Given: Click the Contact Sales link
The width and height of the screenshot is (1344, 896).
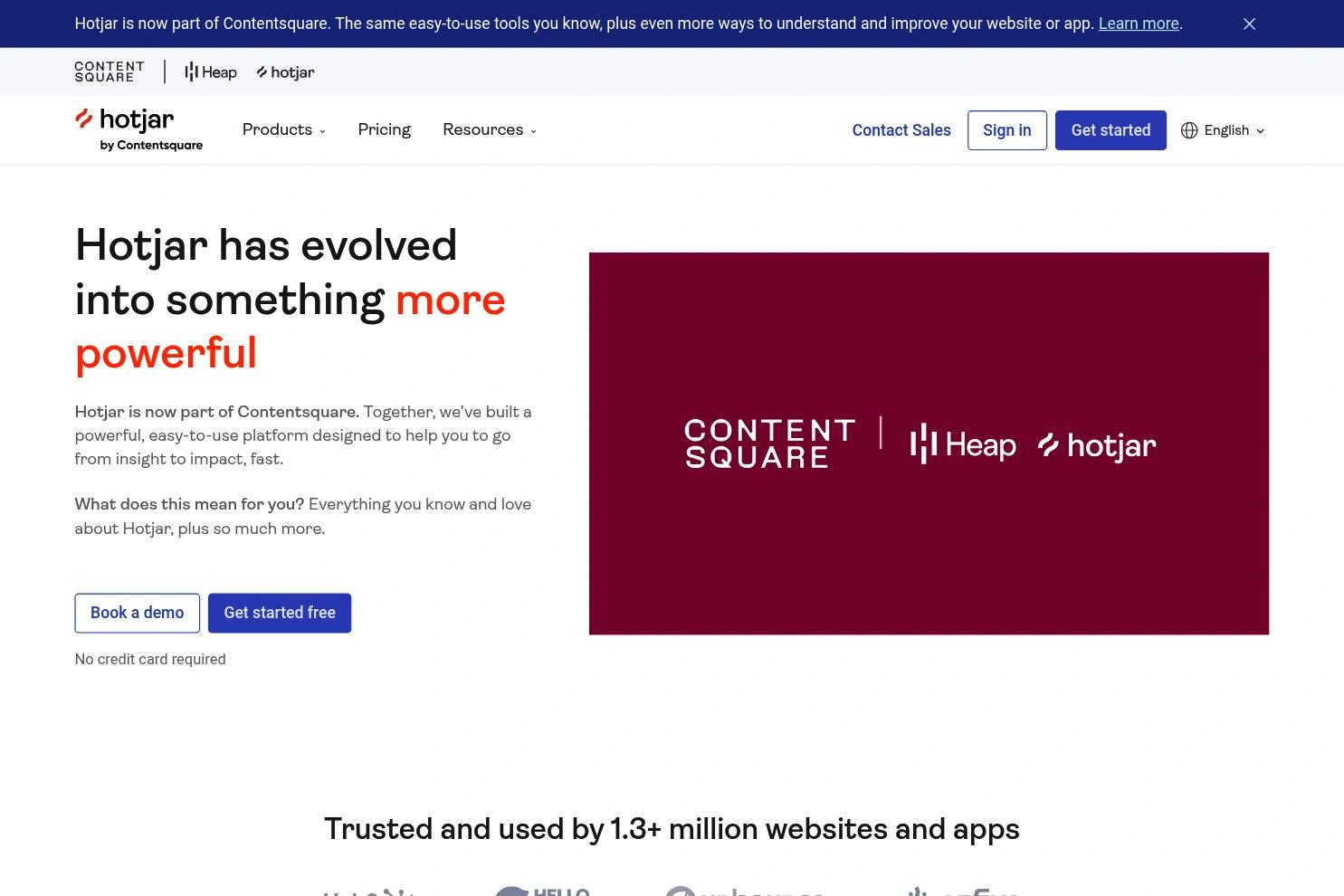Looking at the screenshot, I should [x=901, y=130].
